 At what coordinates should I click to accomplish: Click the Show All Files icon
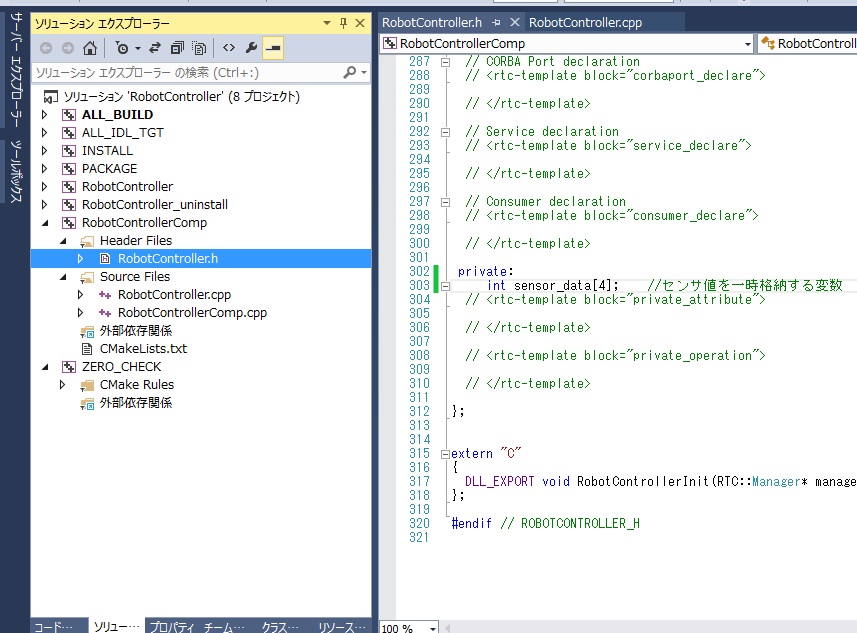[x=199, y=48]
